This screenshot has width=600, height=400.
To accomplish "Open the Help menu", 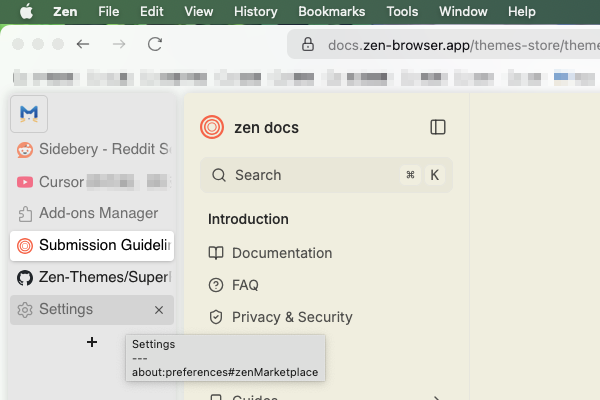I will [522, 11].
